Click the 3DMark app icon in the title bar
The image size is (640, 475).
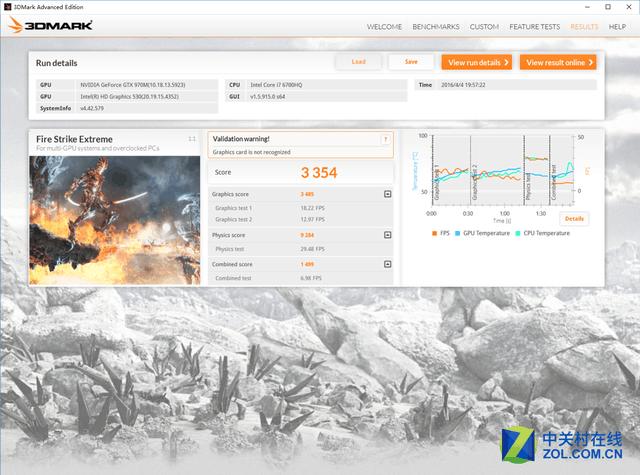[x=7, y=7]
